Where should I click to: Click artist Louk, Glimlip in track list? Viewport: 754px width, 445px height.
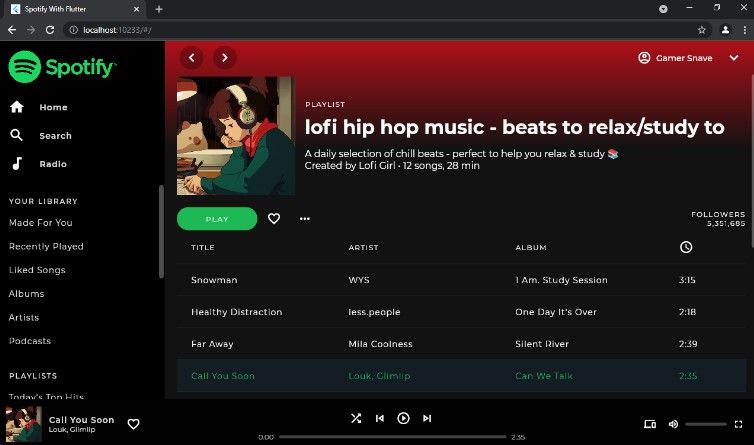379,376
